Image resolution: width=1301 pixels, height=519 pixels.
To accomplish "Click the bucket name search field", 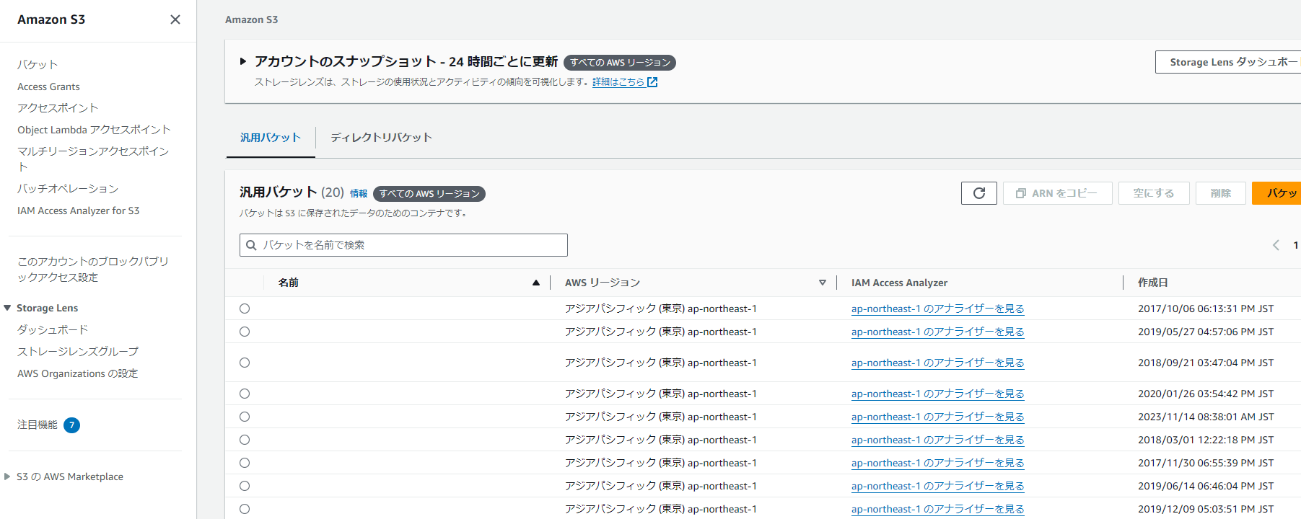I will (x=404, y=245).
